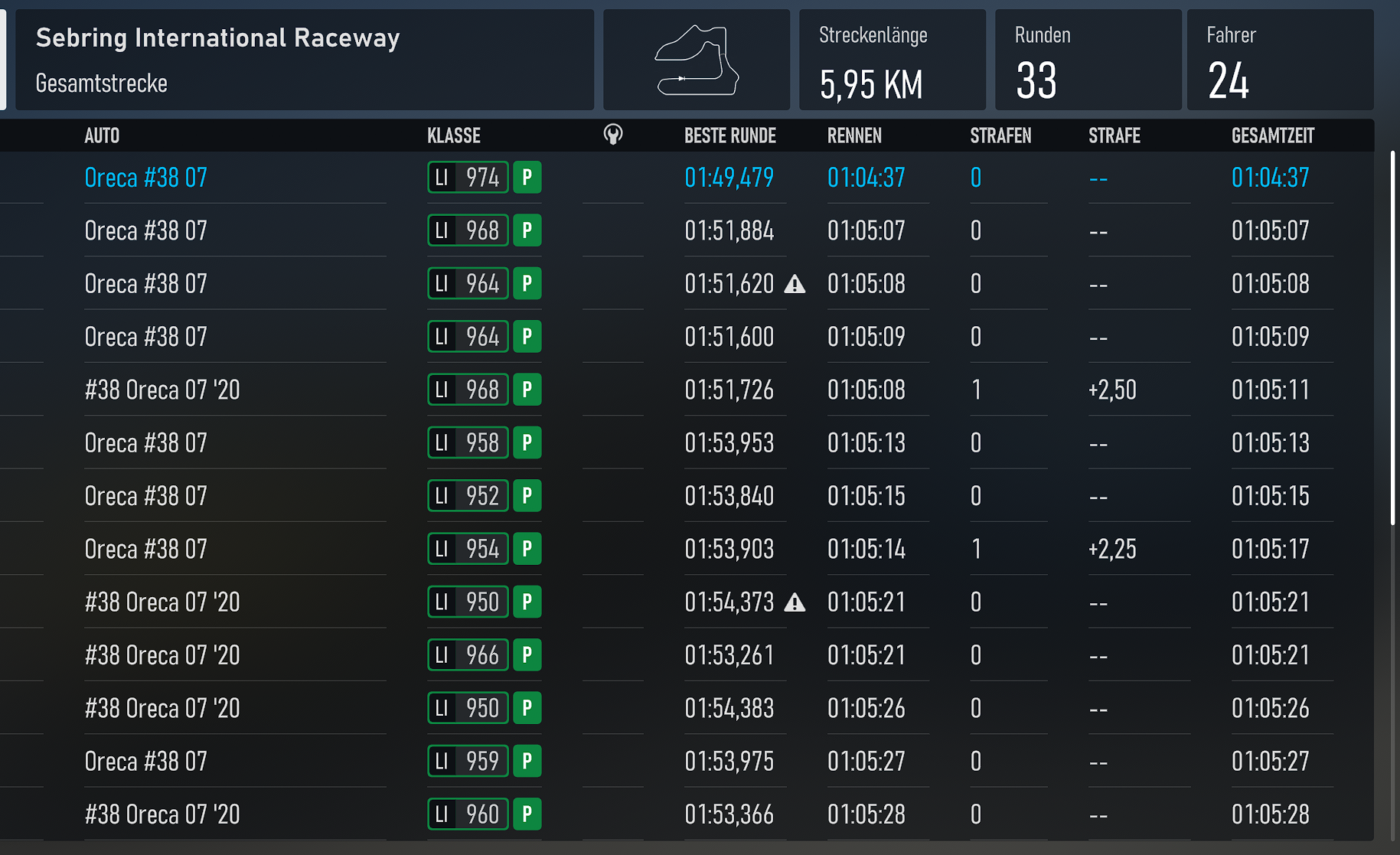
Task: Click the green P badge next to LI 952
Action: click(x=527, y=496)
